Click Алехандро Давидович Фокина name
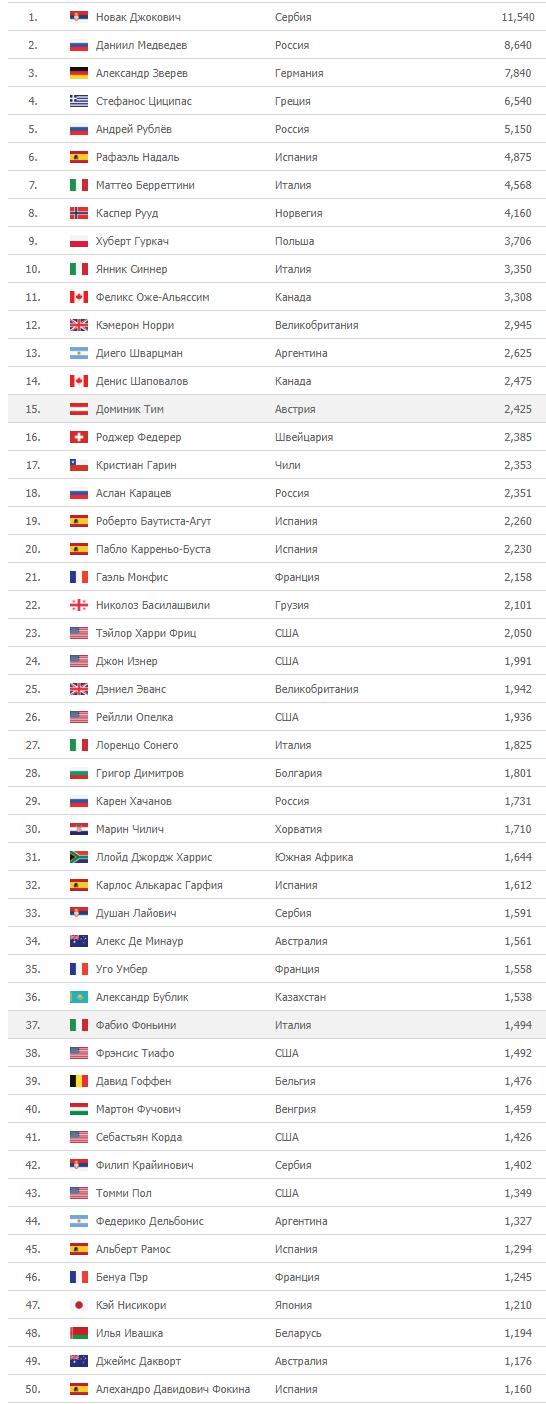This screenshot has height=1404, width=546. (x=173, y=1389)
